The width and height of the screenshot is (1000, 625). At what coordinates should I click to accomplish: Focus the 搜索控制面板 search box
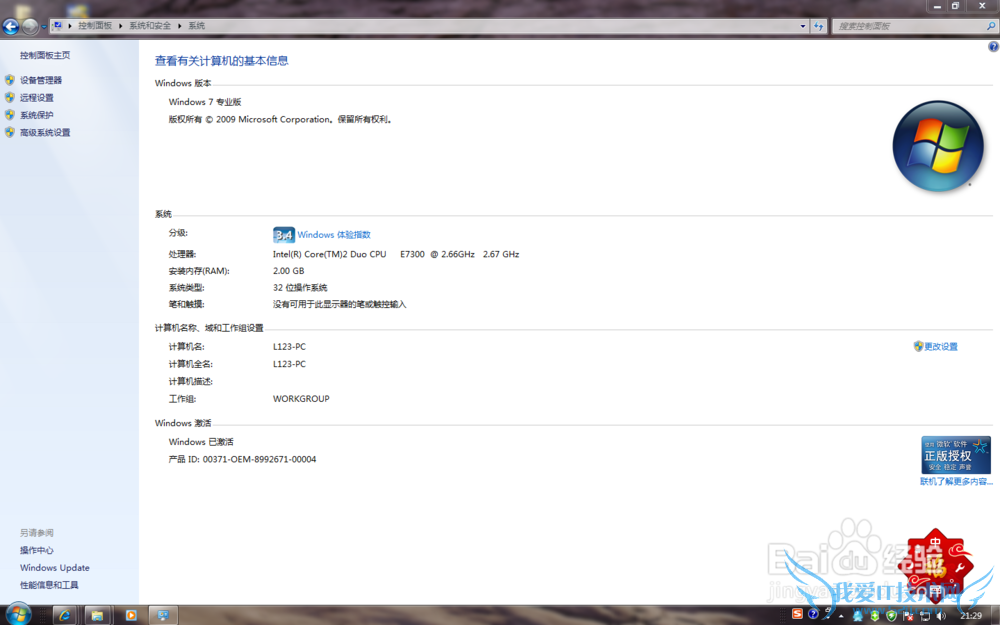coord(908,26)
